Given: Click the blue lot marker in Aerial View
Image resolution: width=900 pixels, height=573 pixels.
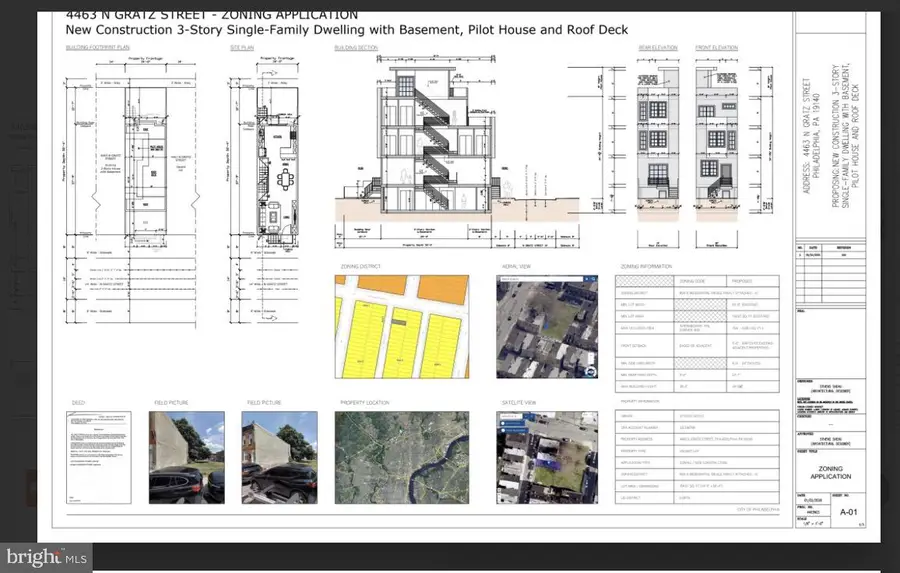Looking at the screenshot, I should click(546, 325).
